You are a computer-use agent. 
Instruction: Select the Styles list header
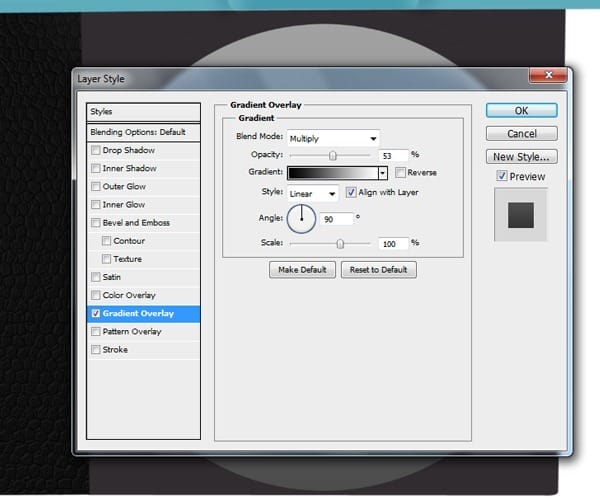pyautogui.click(x=143, y=112)
